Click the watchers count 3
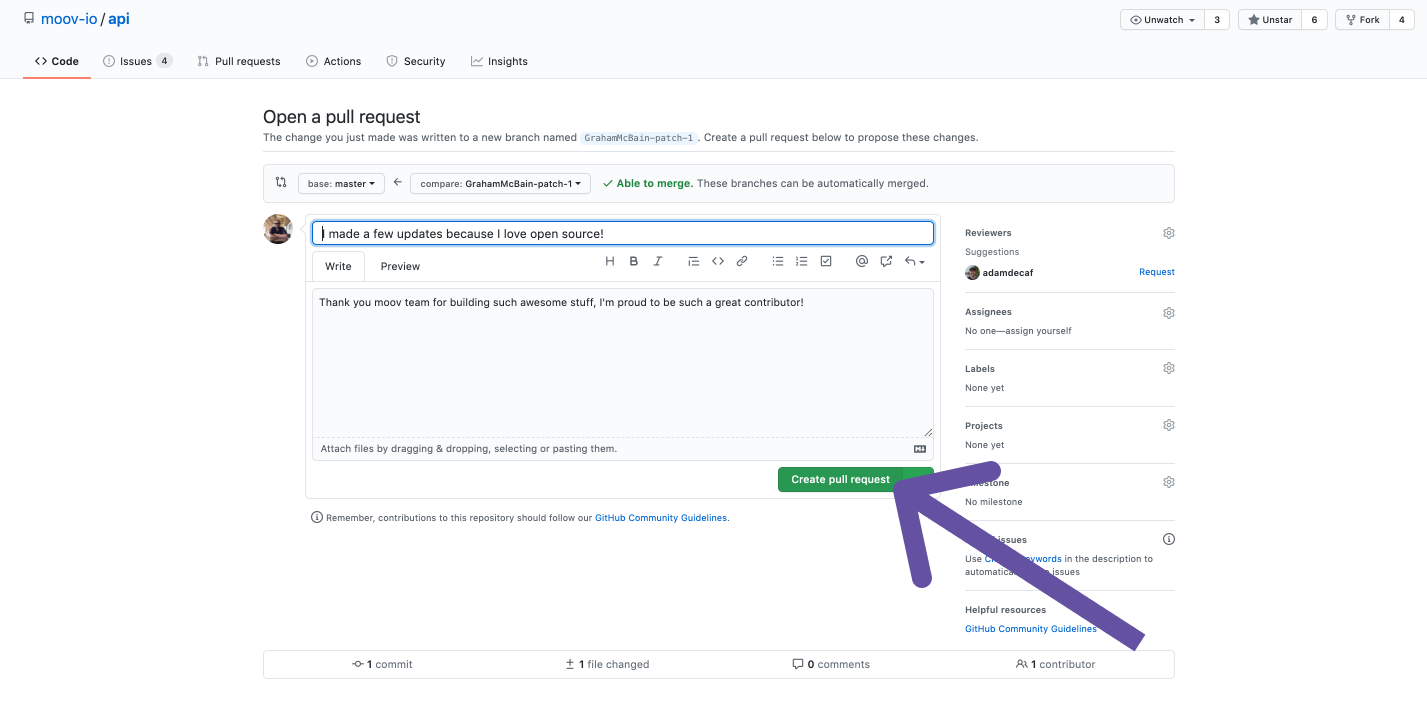The image size is (1427, 705). pyautogui.click(x=1217, y=20)
